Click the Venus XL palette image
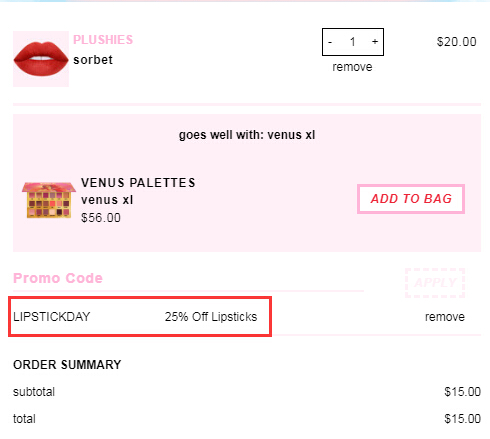Screen dimensions: 490x439 (x=49, y=200)
